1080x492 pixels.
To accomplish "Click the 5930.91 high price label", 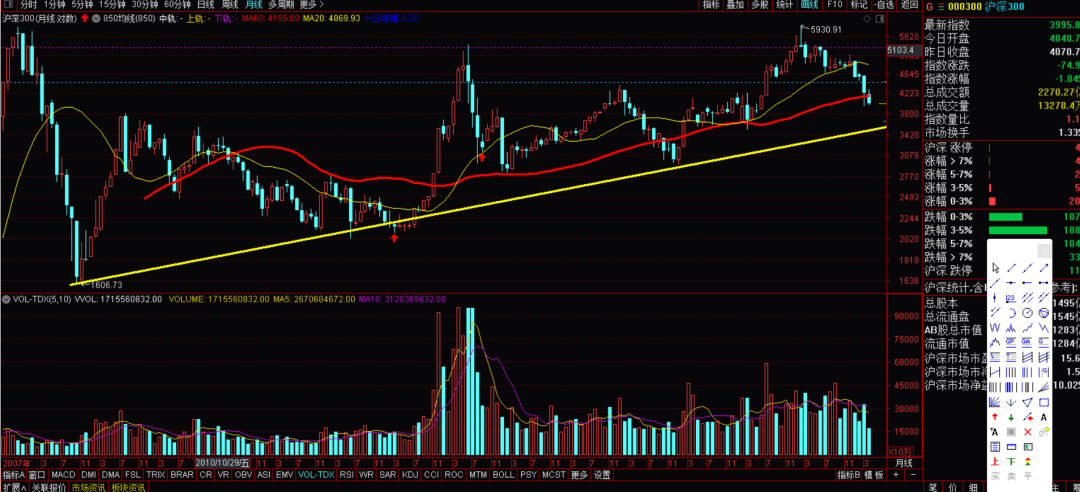I will pyautogui.click(x=826, y=30).
